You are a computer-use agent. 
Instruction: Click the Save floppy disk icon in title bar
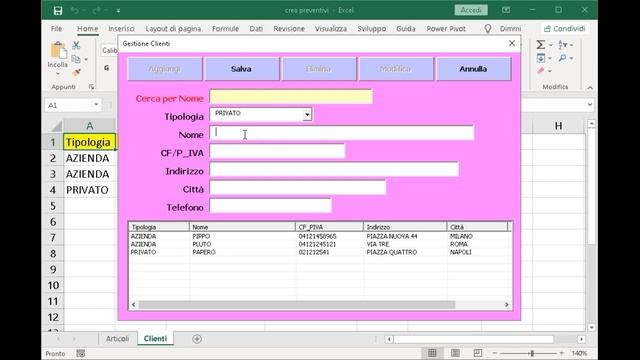point(58,11)
